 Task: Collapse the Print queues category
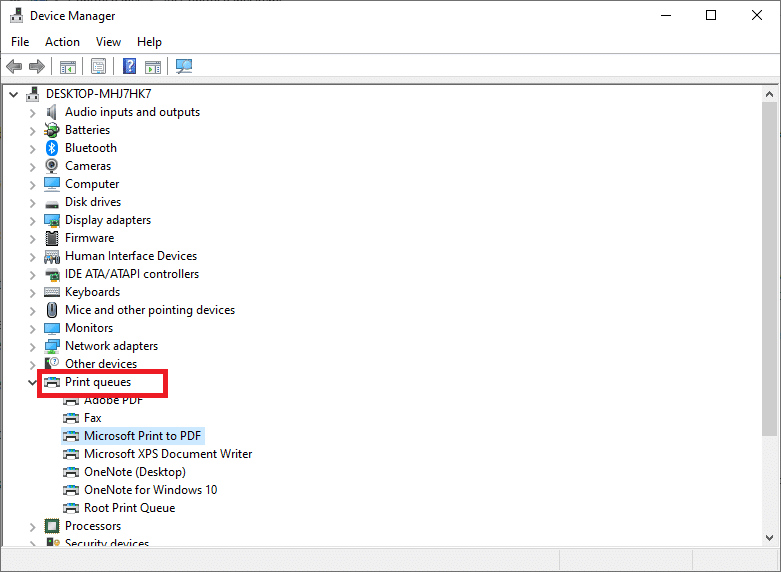click(32, 382)
